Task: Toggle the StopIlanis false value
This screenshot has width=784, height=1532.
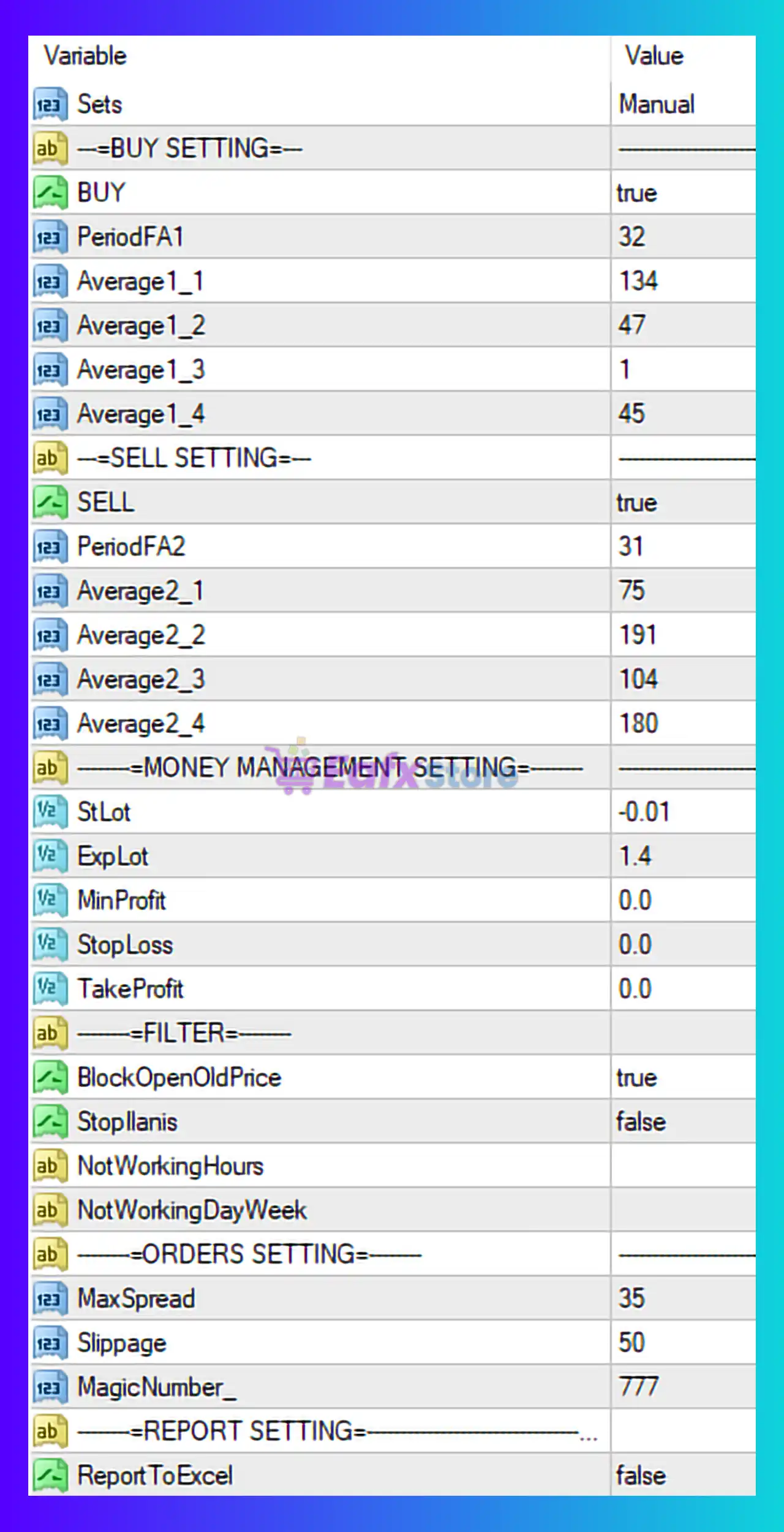Action: (641, 1122)
